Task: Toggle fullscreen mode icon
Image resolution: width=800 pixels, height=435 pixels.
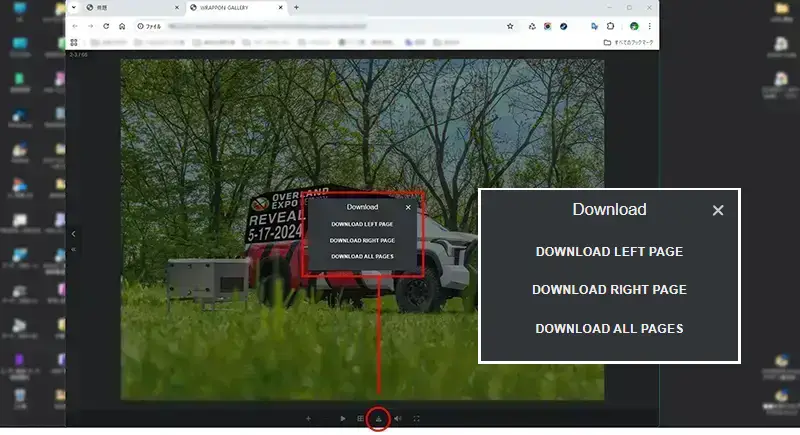Action: point(417,419)
